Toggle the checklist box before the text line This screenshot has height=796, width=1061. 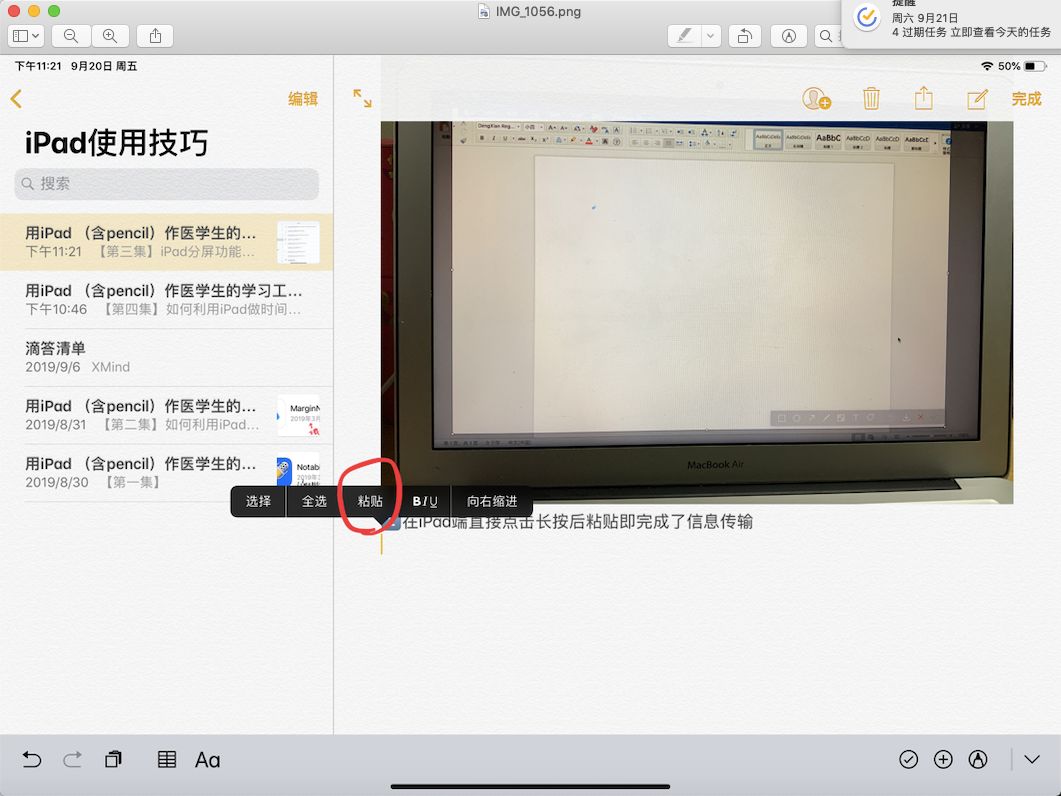pos(392,523)
